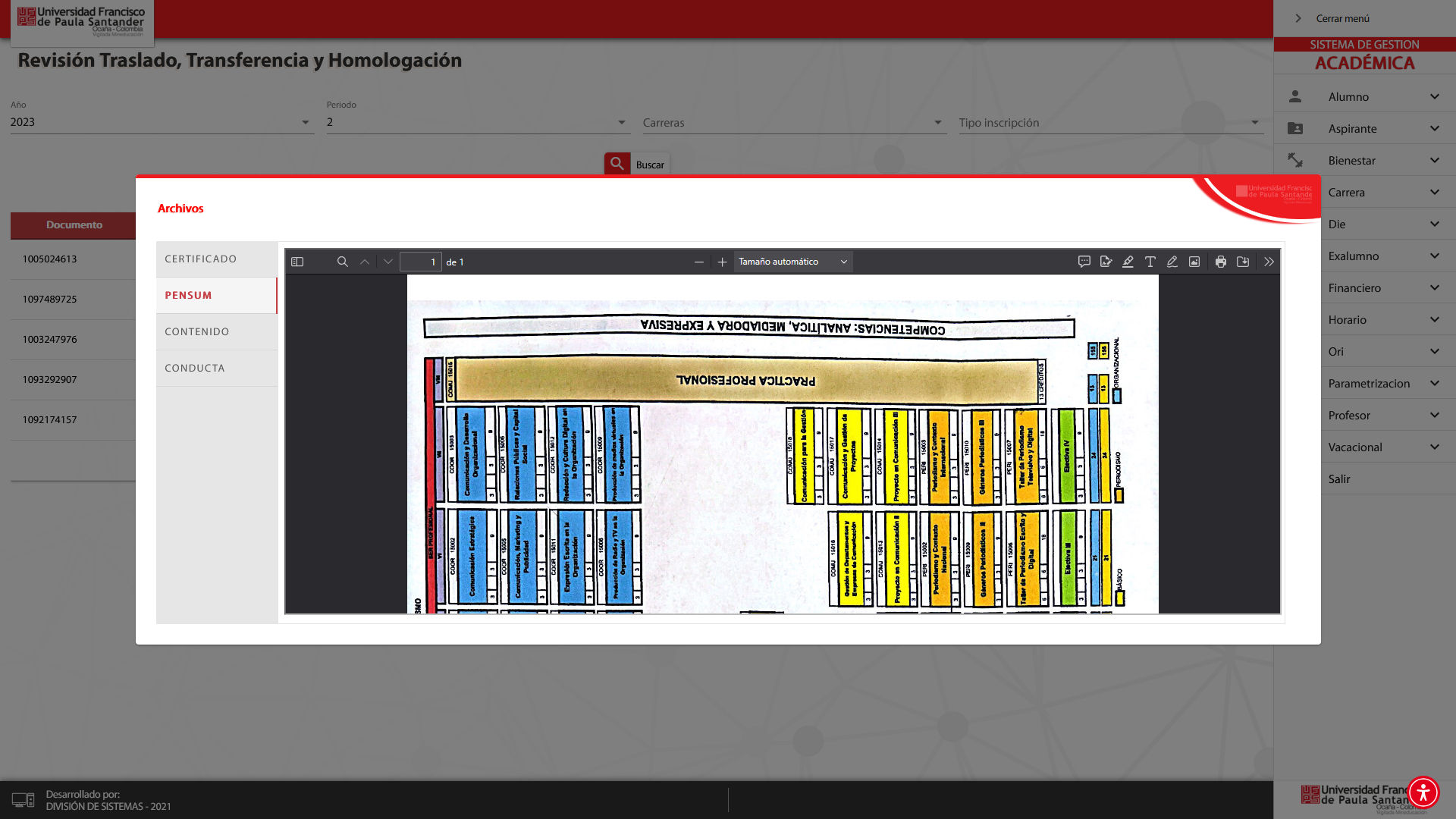Open the accessibility options button
Viewport: 1456px width, 819px height.
(x=1423, y=792)
